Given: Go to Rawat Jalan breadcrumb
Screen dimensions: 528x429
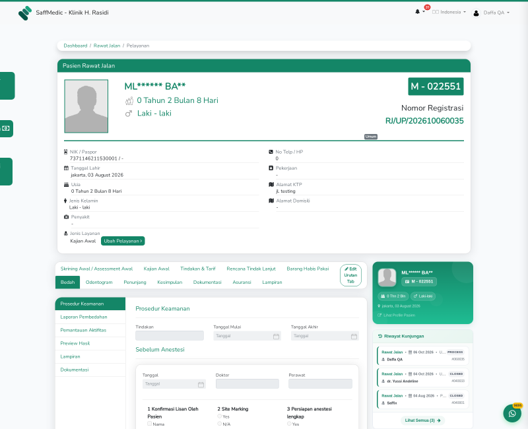Looking at the screenshot, I should pos(107,46).
